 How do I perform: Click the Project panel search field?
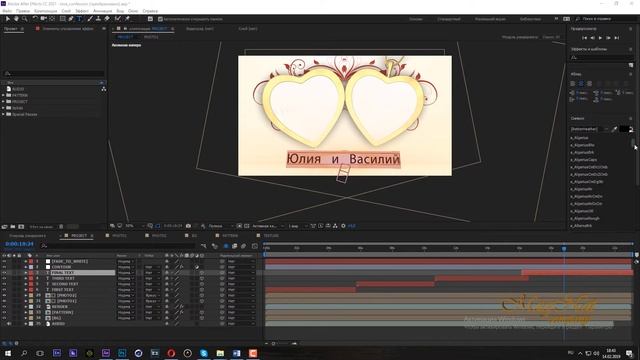pos(54,73)
